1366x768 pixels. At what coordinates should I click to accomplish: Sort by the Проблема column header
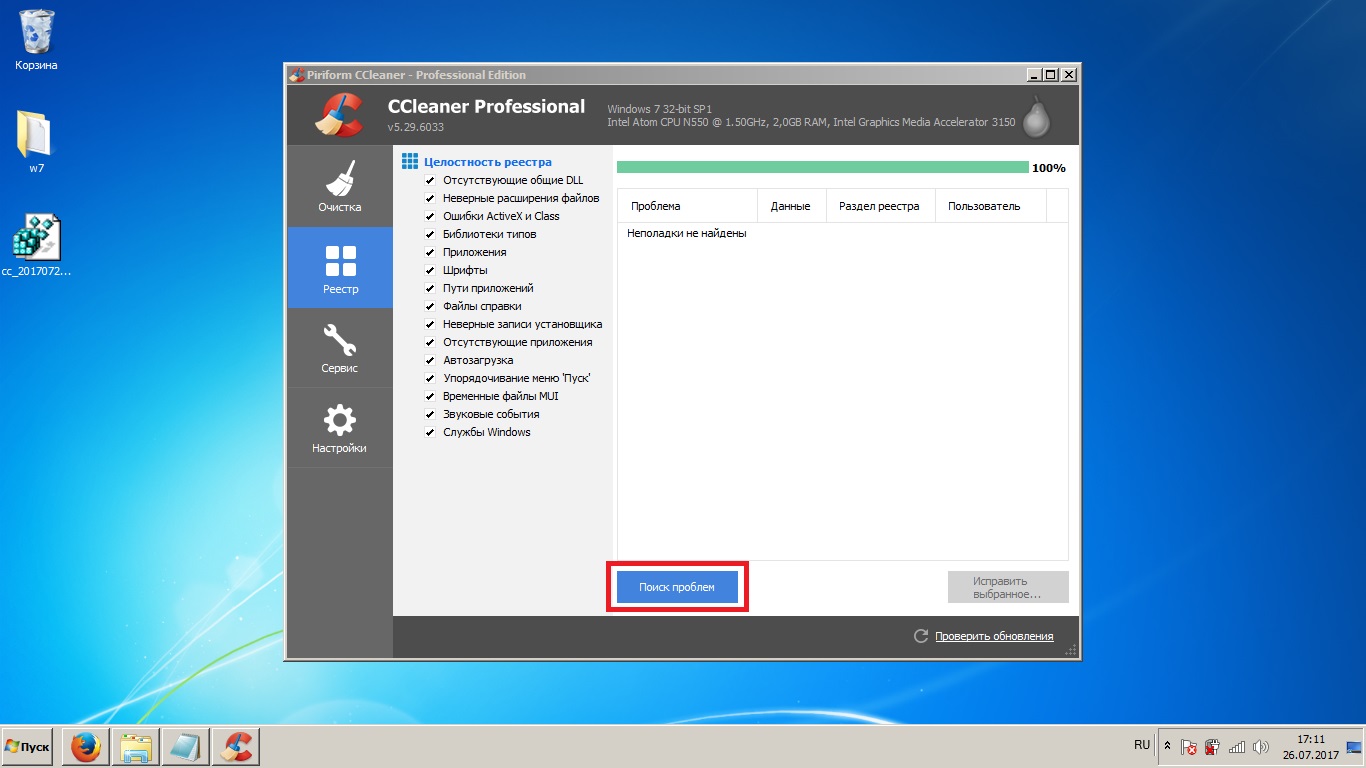point(687,206)
